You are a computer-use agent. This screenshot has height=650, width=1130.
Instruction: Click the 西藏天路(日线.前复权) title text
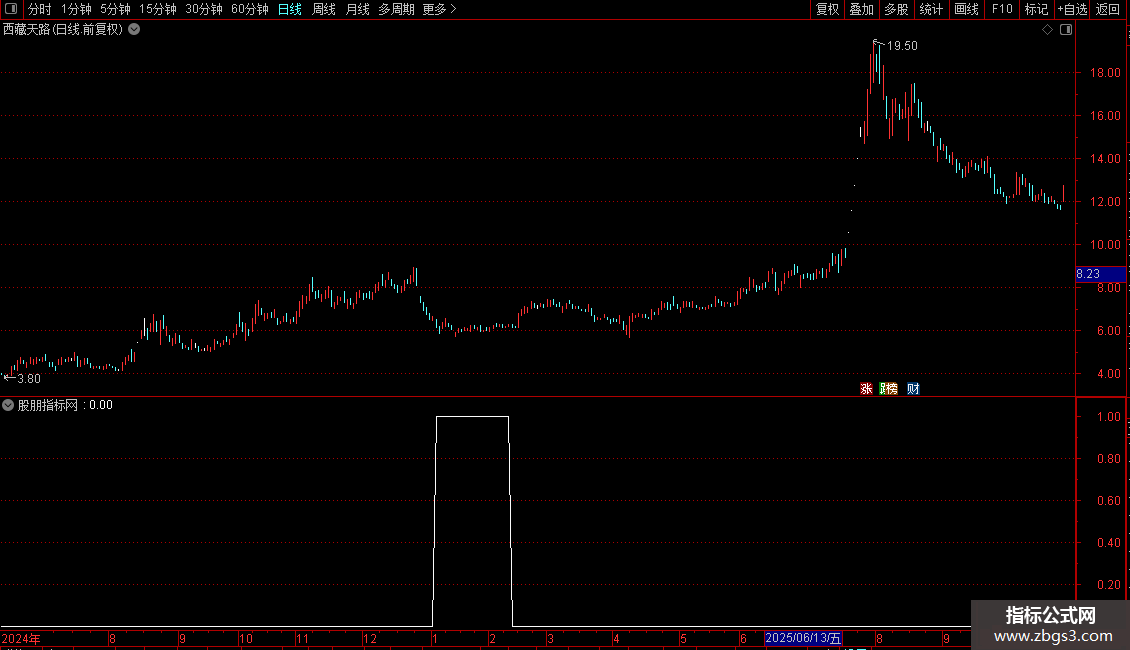63,30
